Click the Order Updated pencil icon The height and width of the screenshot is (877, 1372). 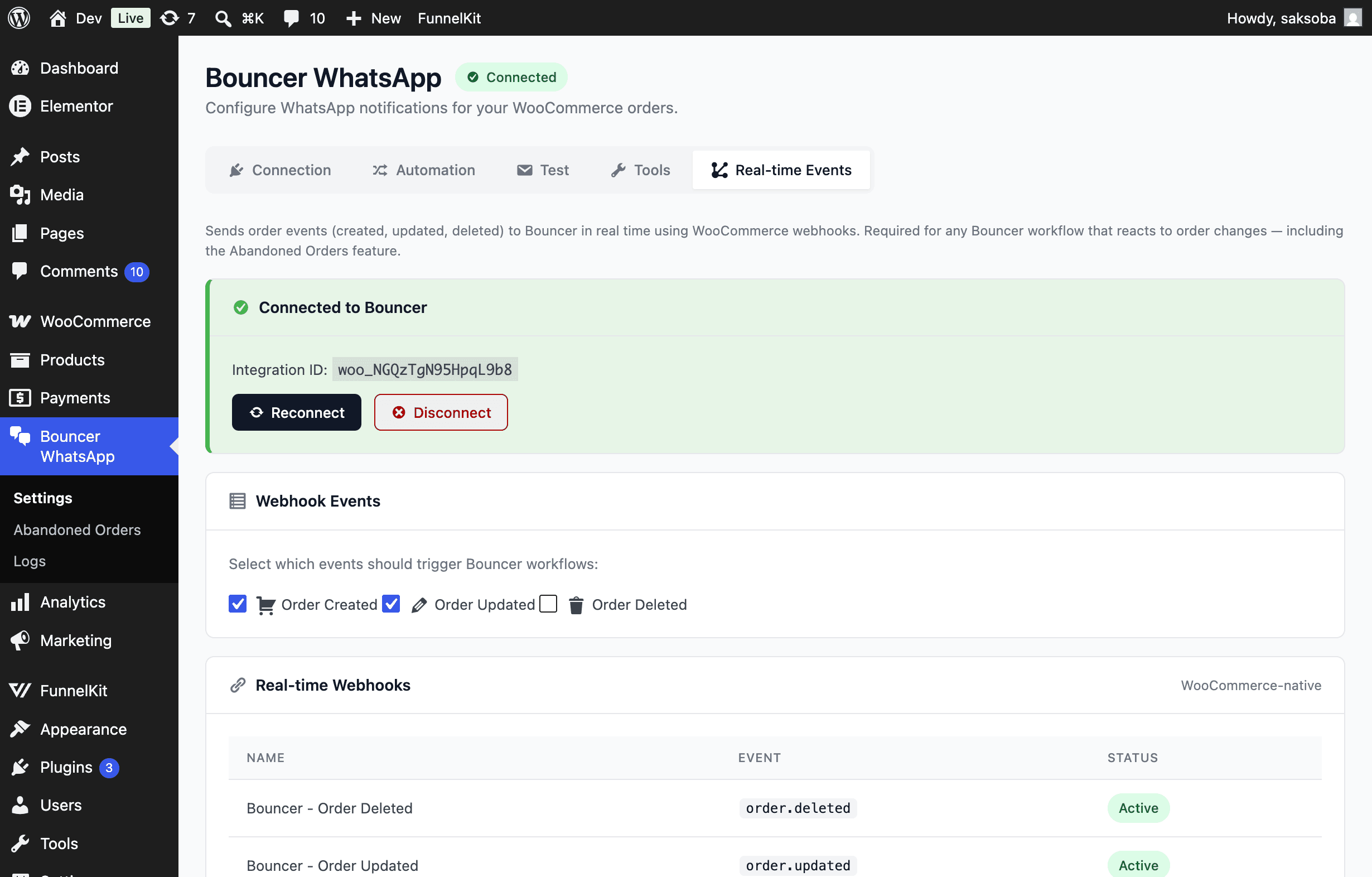[x=419, y=605]
